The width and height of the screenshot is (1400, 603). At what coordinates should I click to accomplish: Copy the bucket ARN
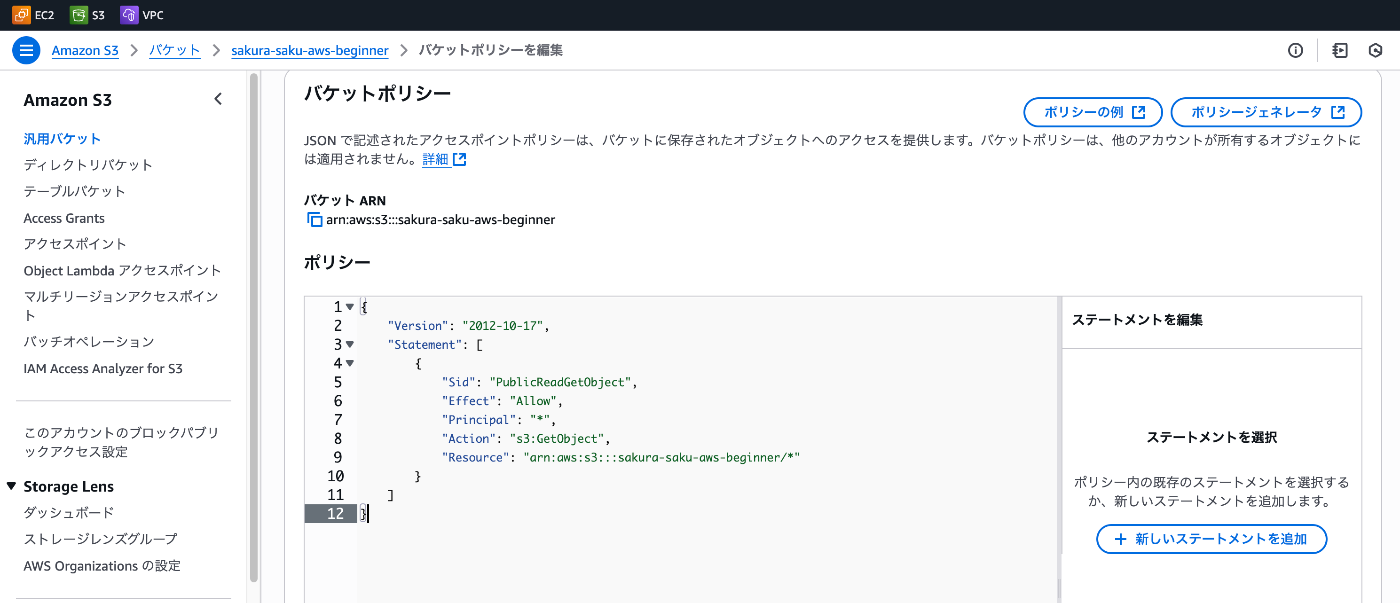[314, 219]
